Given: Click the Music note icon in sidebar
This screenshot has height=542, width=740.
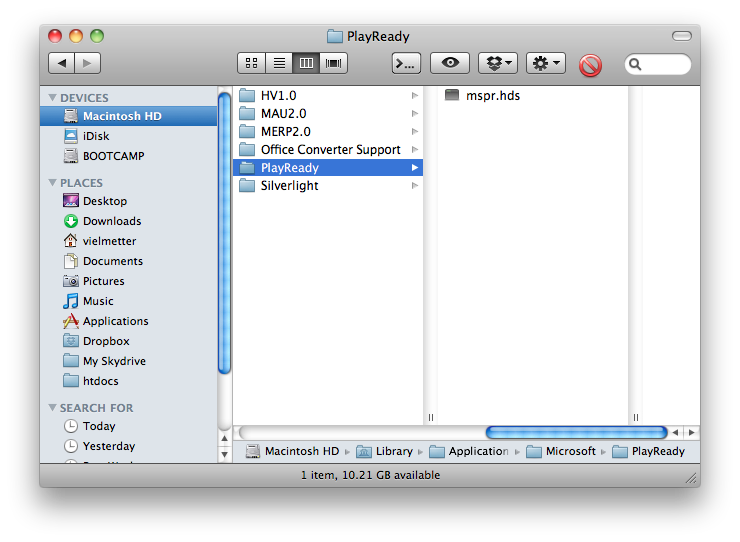Looking at the screenshot, I should pyautogui.click(x=71, y=301).
